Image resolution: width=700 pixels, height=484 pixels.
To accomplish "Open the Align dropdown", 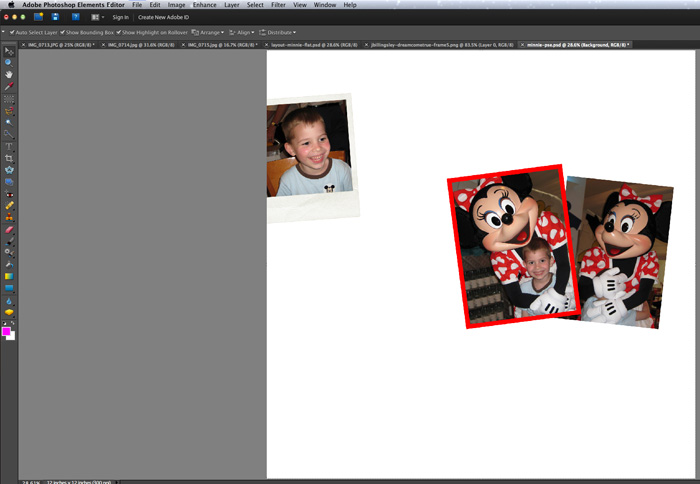I will pos(242,33).
